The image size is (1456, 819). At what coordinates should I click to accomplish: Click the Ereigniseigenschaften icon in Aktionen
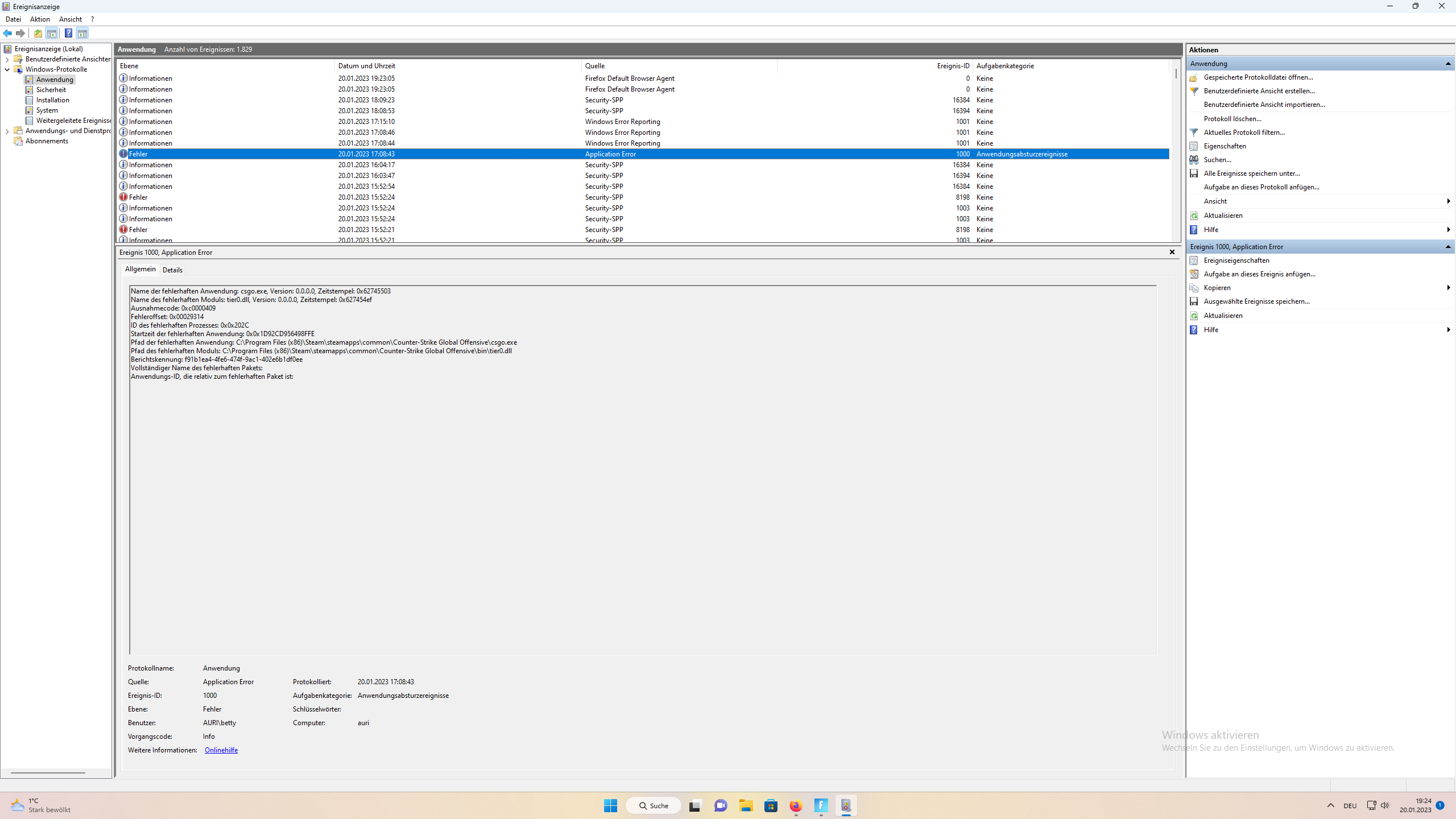(1194, 260)
